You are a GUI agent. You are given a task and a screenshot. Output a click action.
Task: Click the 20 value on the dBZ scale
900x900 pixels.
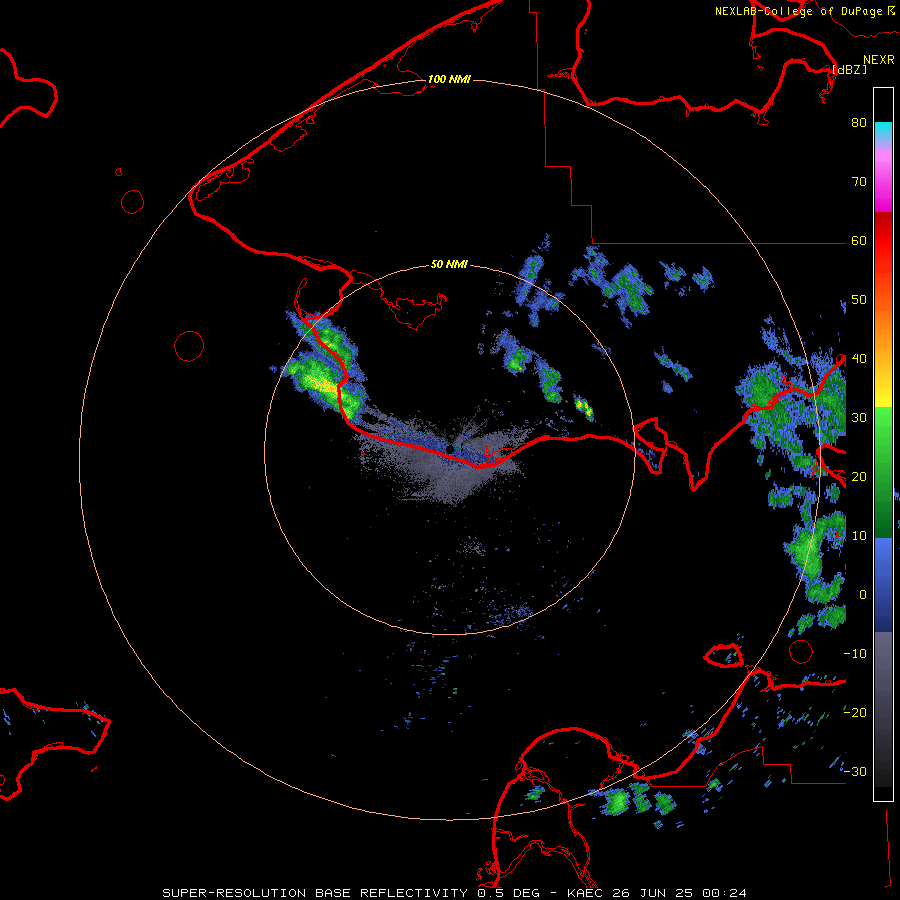859,476
